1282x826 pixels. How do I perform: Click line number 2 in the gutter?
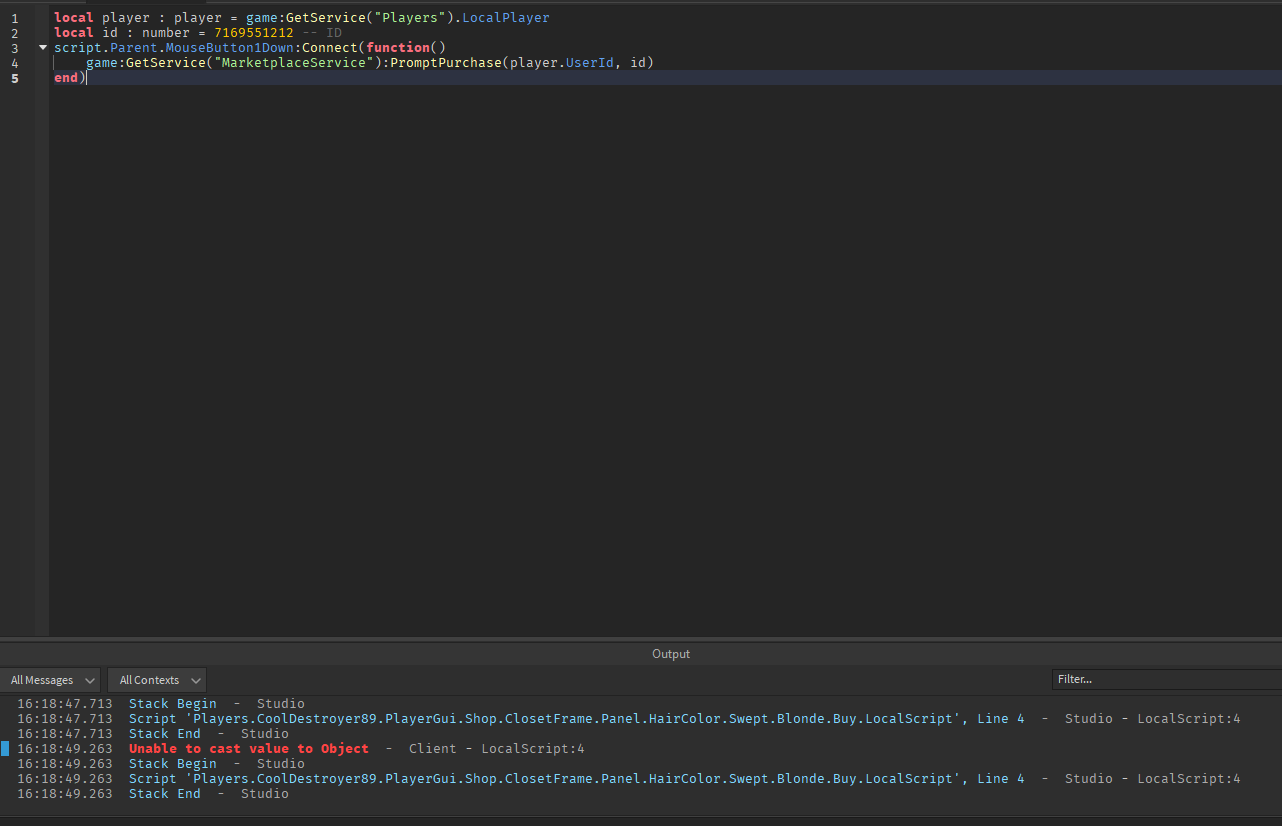pos(13,32)
